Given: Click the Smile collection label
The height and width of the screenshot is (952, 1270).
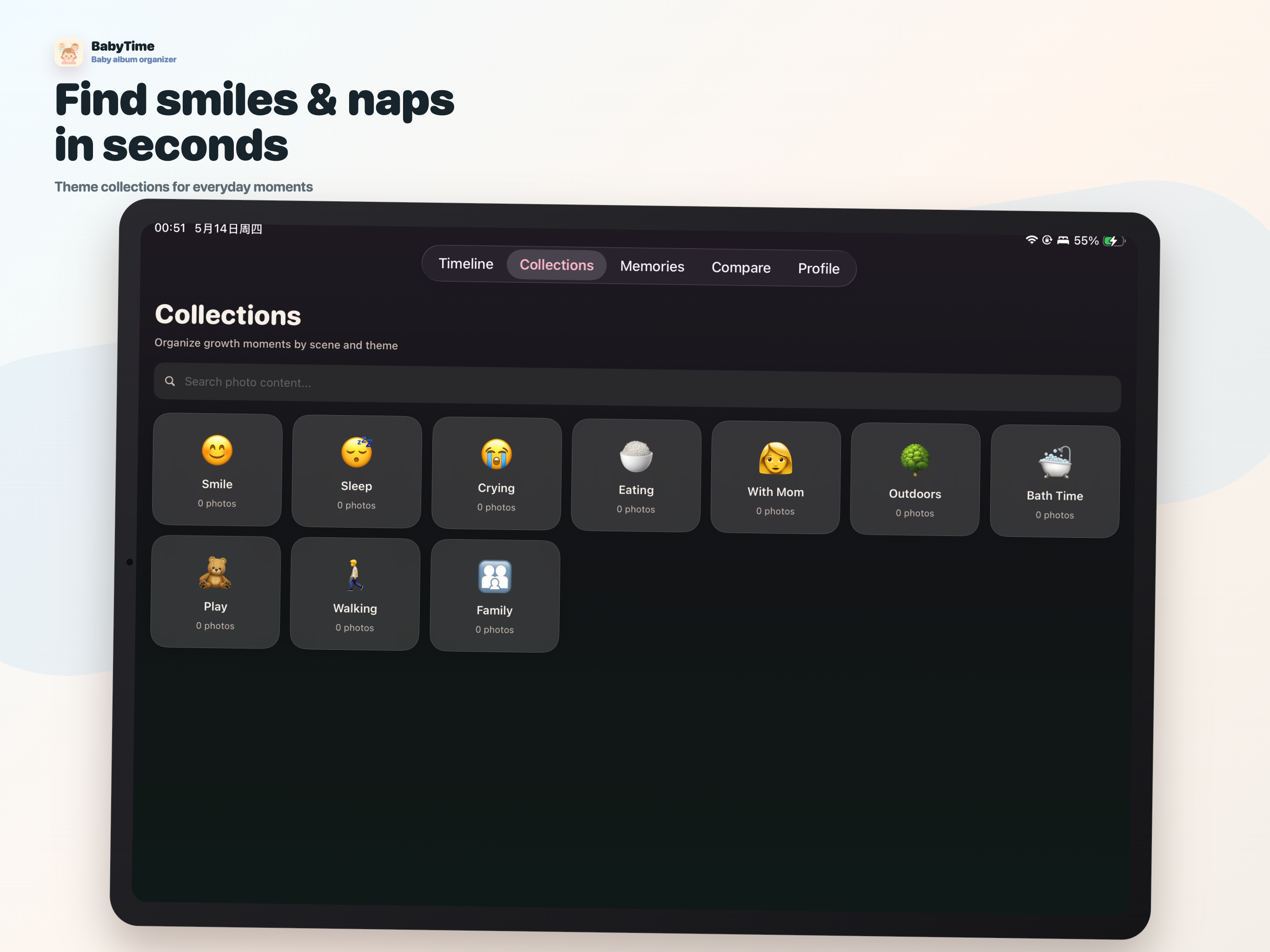Looking at the screenshot, I should click(x=217, y=484).
